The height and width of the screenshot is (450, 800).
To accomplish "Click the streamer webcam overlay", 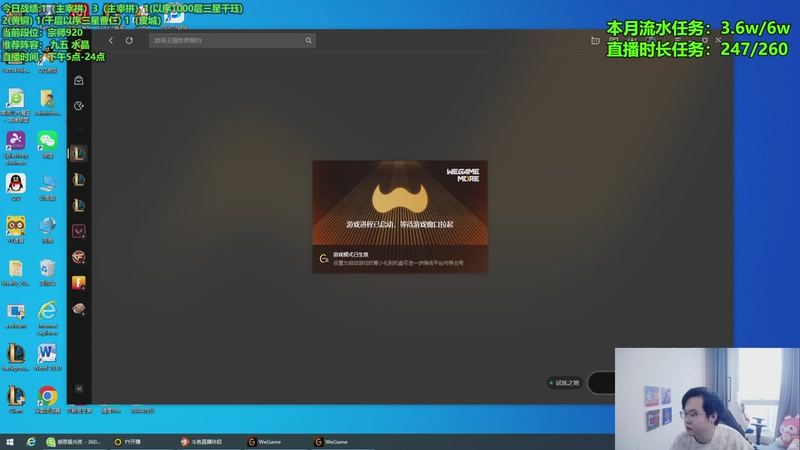I will [707, 399].
